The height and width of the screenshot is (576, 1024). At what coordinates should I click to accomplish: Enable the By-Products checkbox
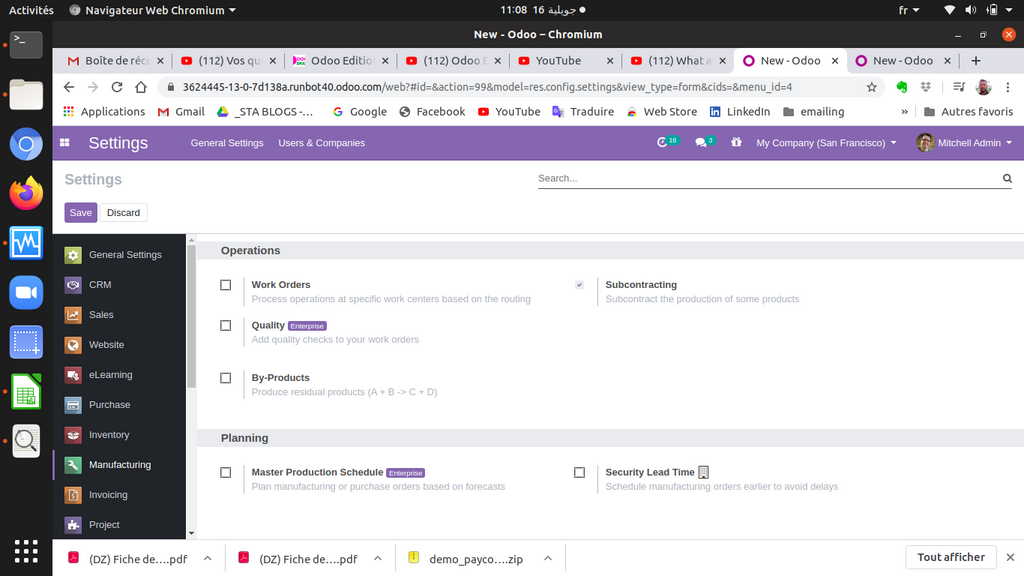[x=226, y=378]
